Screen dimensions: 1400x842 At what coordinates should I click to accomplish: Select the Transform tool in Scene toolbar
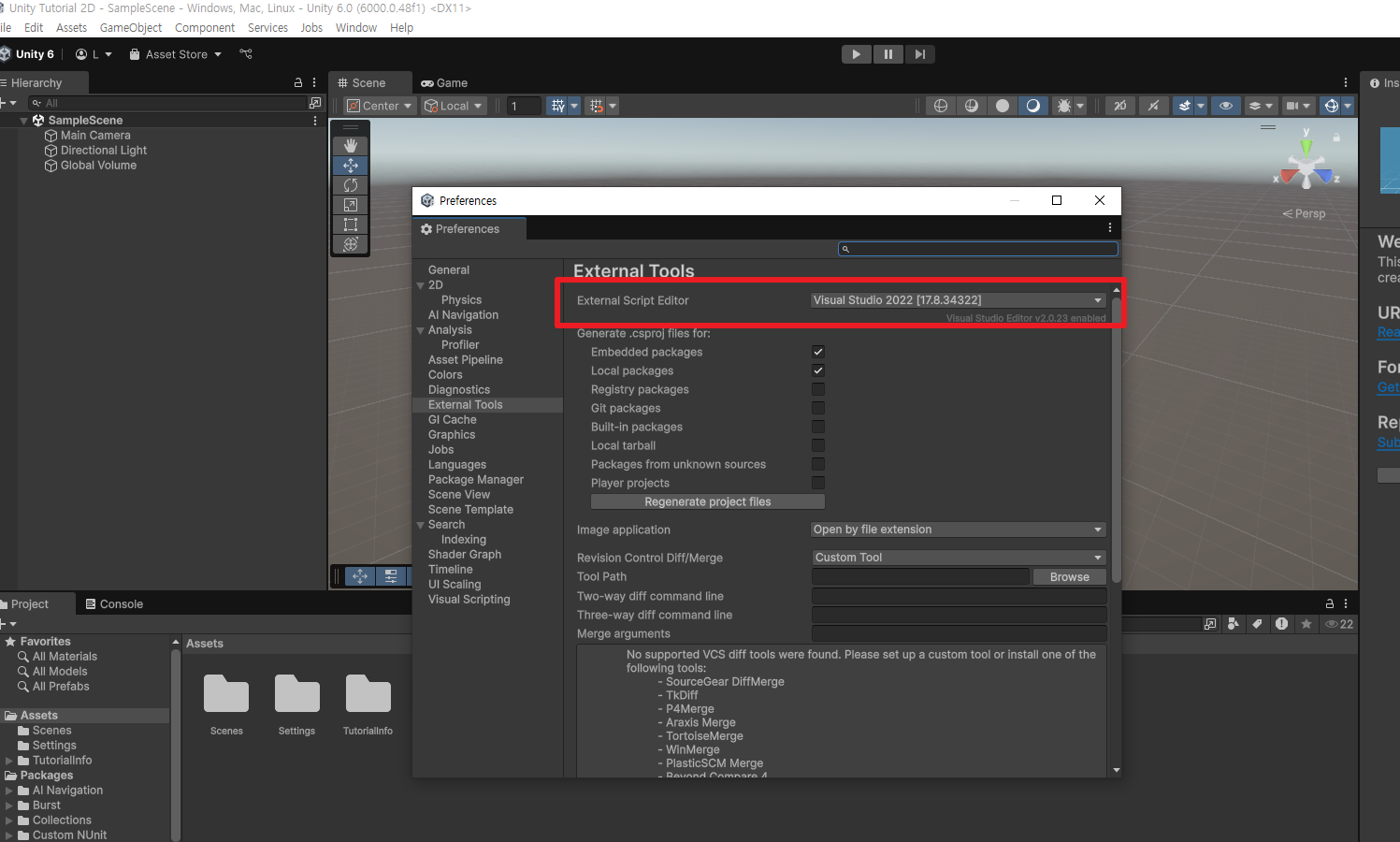click(x=351, y=244)
